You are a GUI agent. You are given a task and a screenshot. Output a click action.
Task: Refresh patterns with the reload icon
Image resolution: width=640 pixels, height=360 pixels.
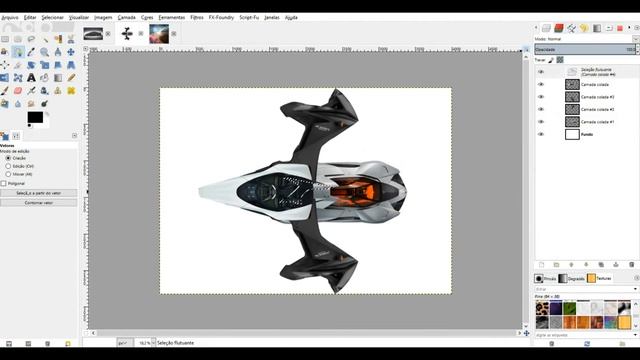click(587, 344)
